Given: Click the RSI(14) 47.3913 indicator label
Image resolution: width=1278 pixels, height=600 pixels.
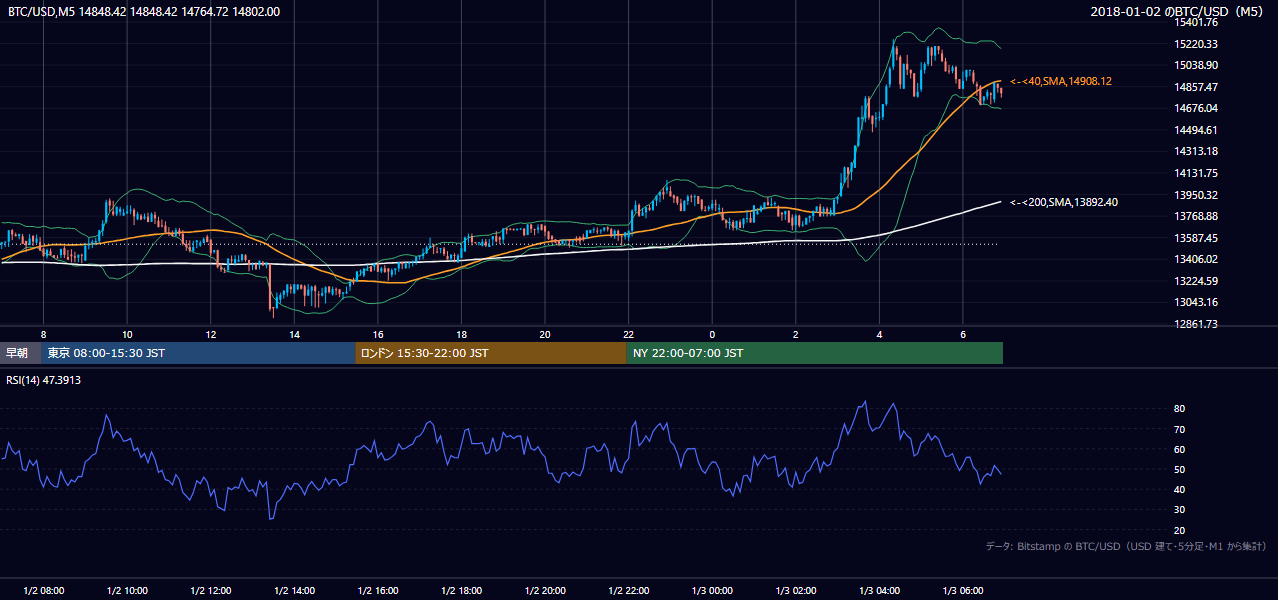Looking at the screenshot, I should click(44, 380).
